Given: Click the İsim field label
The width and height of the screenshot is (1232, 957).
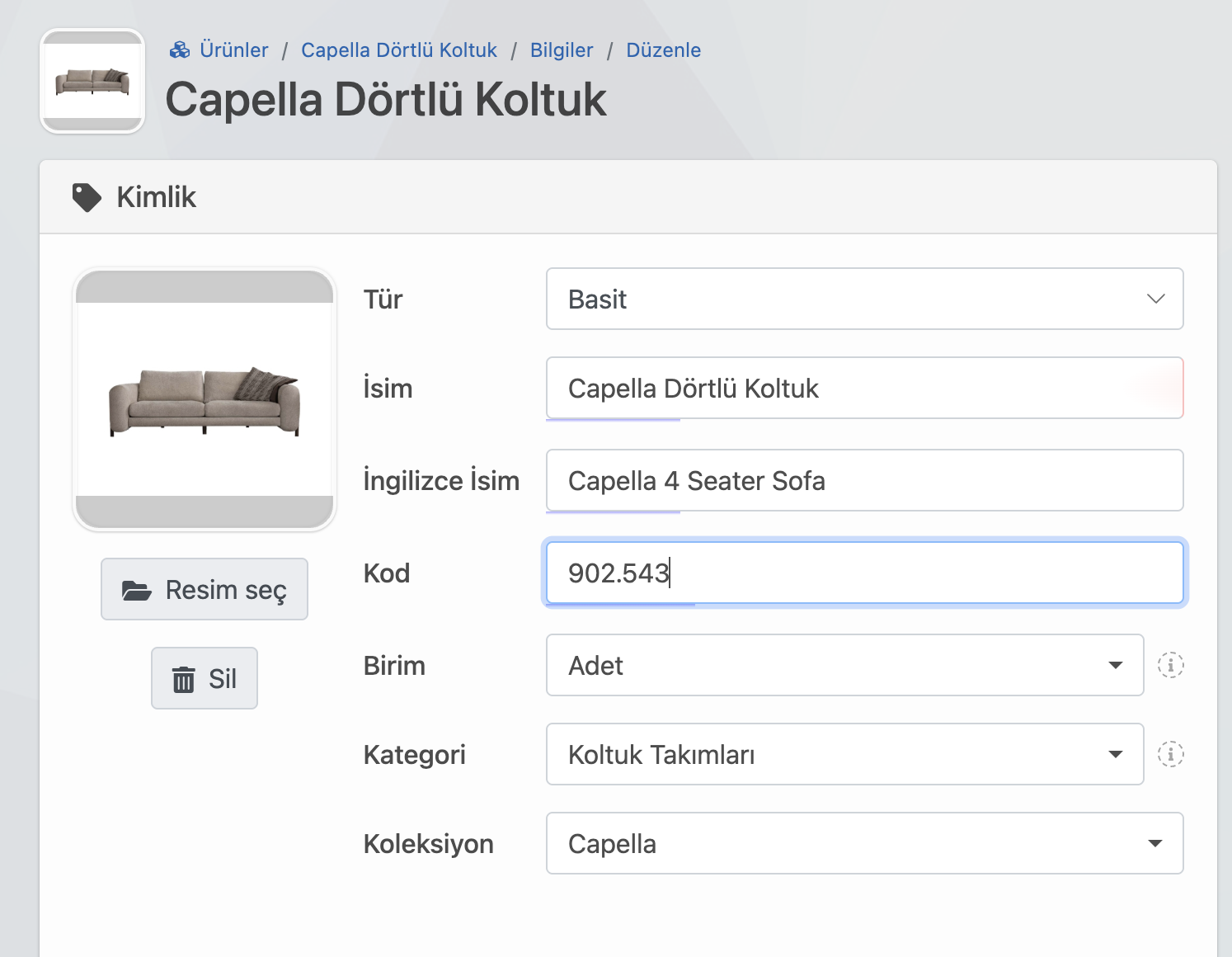Looking at the screenshot, I should [x=388, y=388].
